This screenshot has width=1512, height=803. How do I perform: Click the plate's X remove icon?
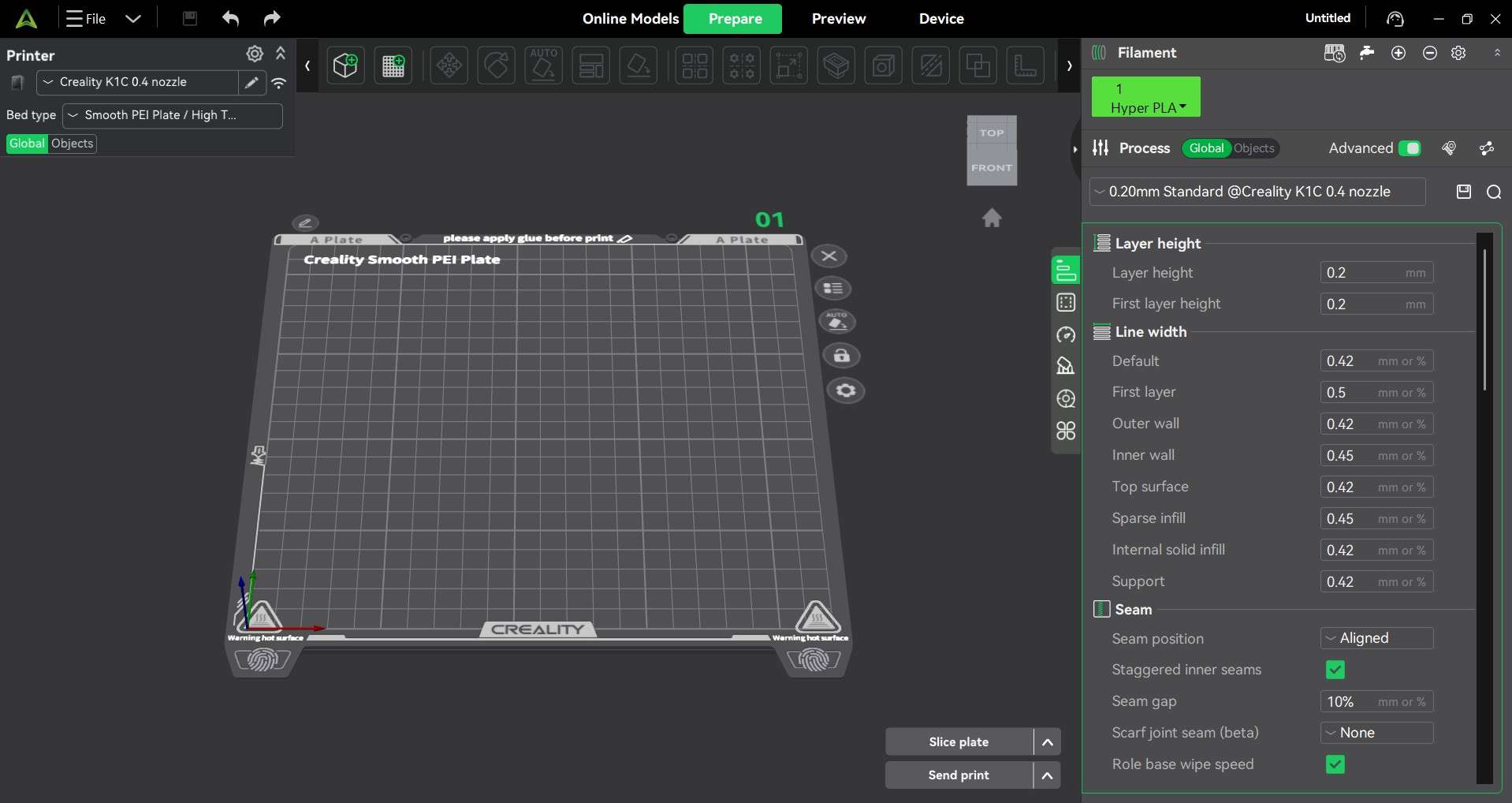829,256
